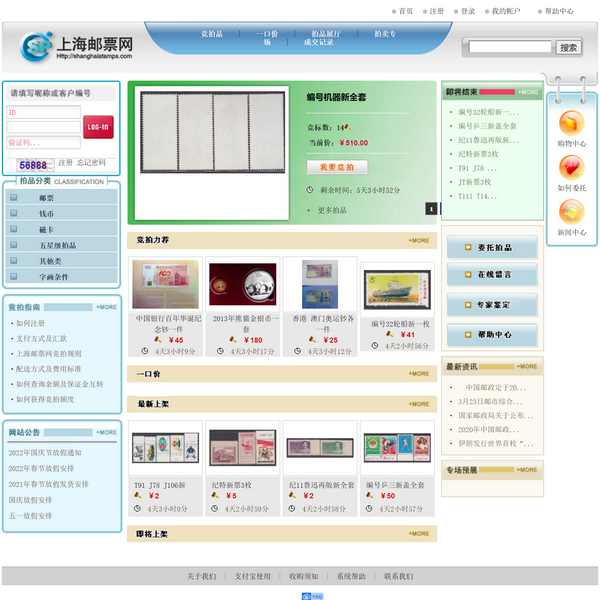This screenshot has height=600, width=600.
Task: Expand +MORE in 最新资讯 panel
Action: [x=527, y=366]
